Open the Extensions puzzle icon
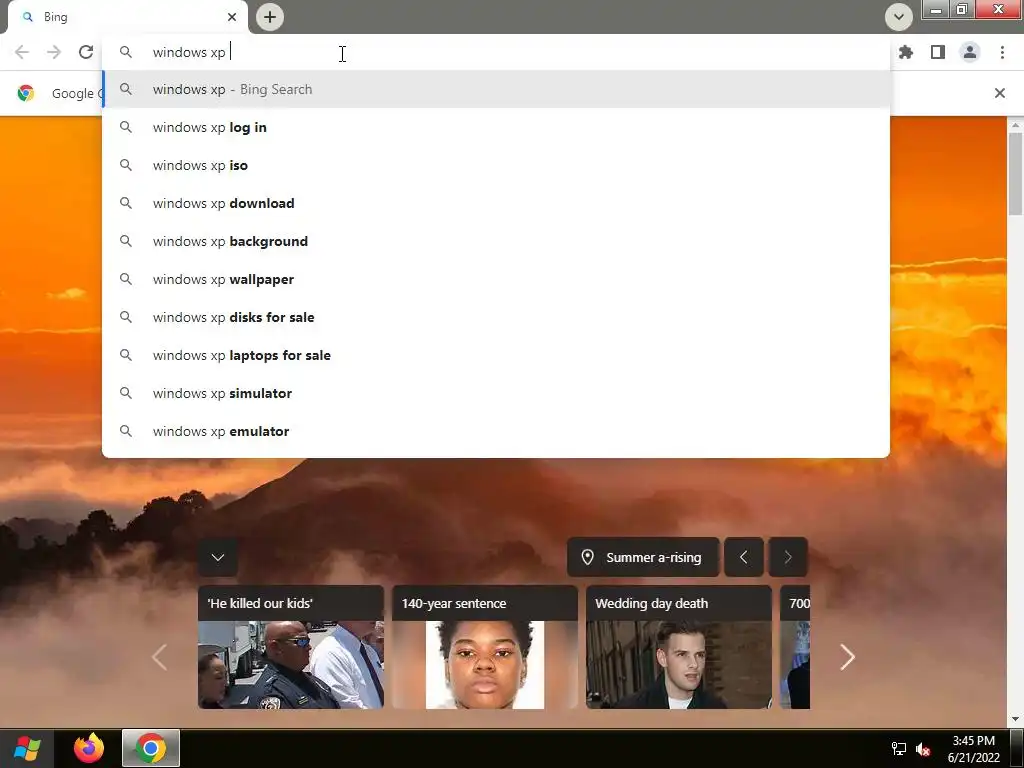Image resolution: width=1024 pixels, height=768 pixels. (906, 52)
